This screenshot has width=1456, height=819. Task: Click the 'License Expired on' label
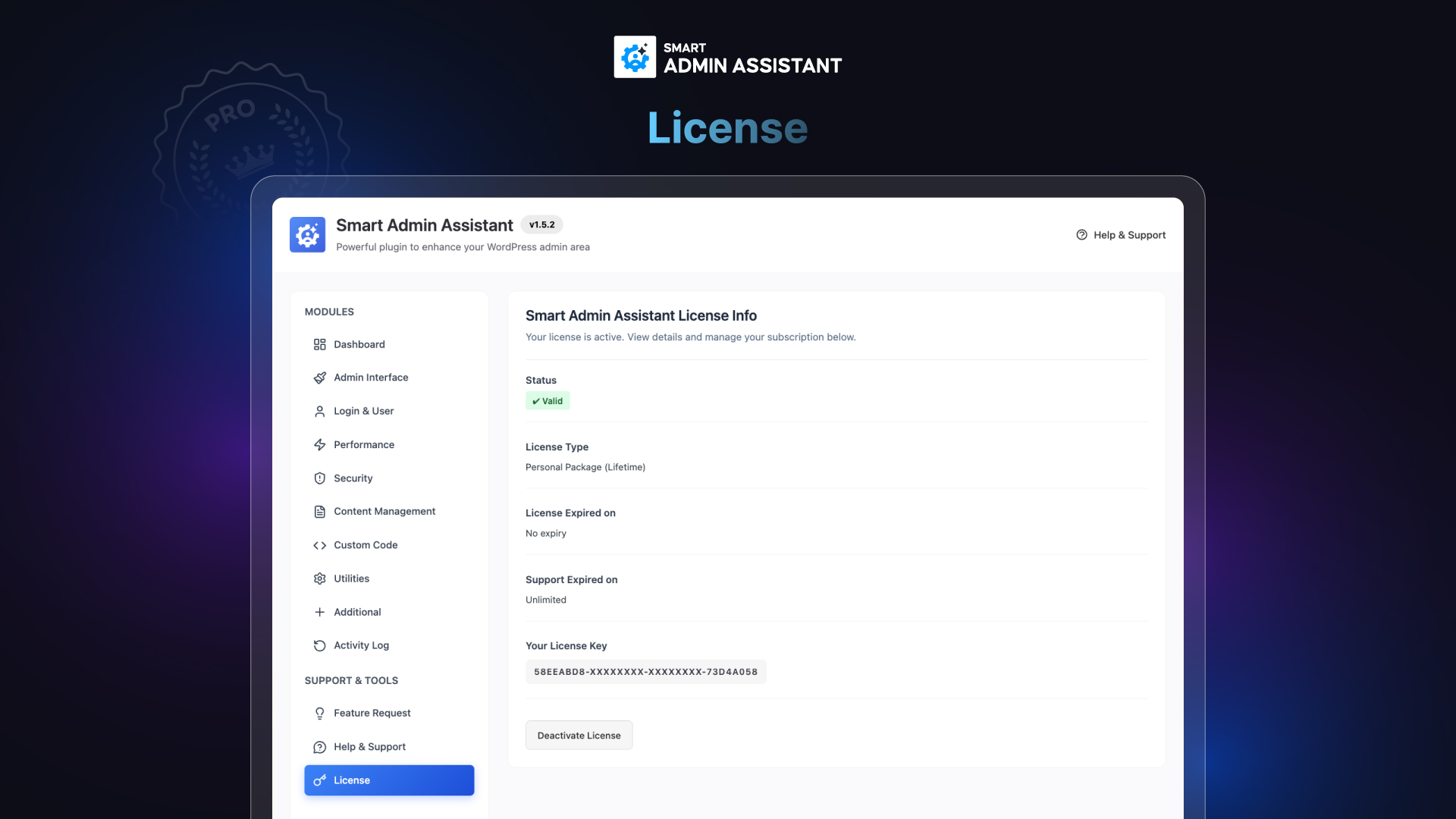point(570,513)
